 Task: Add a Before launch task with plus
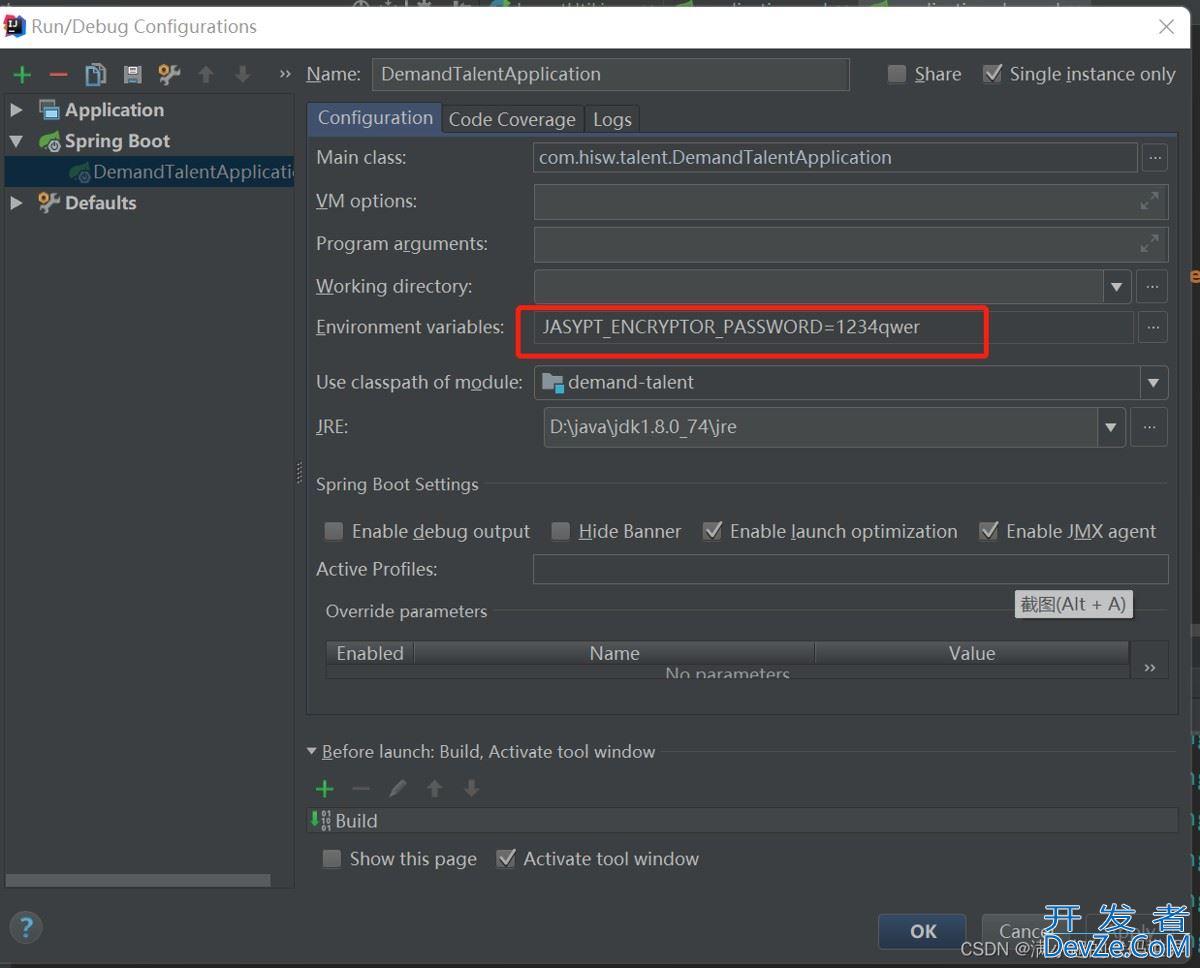pyautogui.click(x=324, y=789)
